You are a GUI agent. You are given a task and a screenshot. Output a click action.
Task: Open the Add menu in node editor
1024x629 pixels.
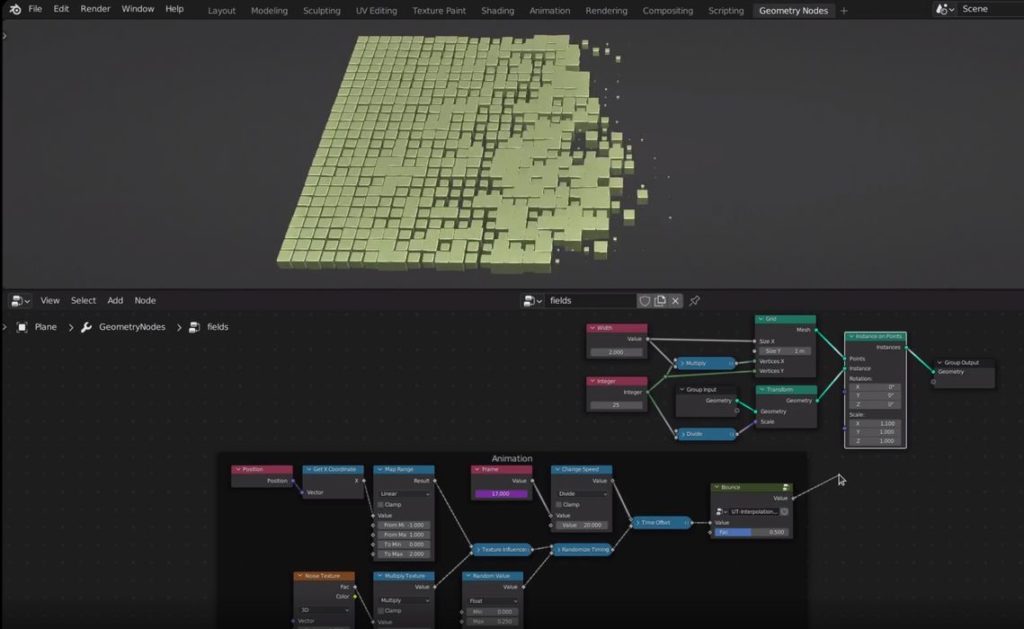(115, 300)
